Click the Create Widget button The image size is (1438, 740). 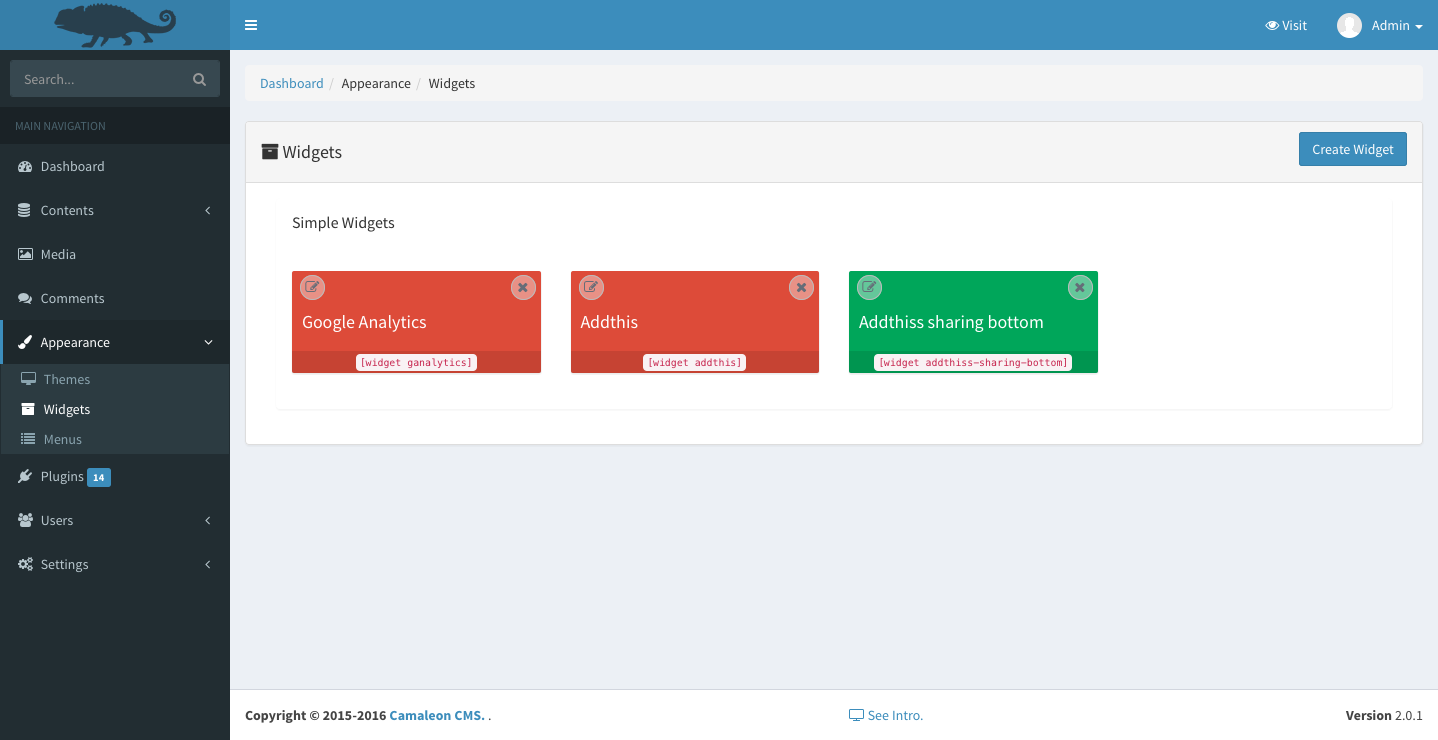click(1352, 149)
